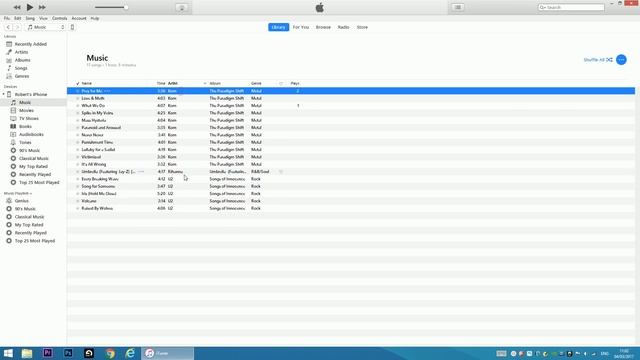Image resolution: width=640 pixels, height=360 pixels.
Task: Sort by the Genre column header
Action: pyautogui.click(x=256, y=83)
